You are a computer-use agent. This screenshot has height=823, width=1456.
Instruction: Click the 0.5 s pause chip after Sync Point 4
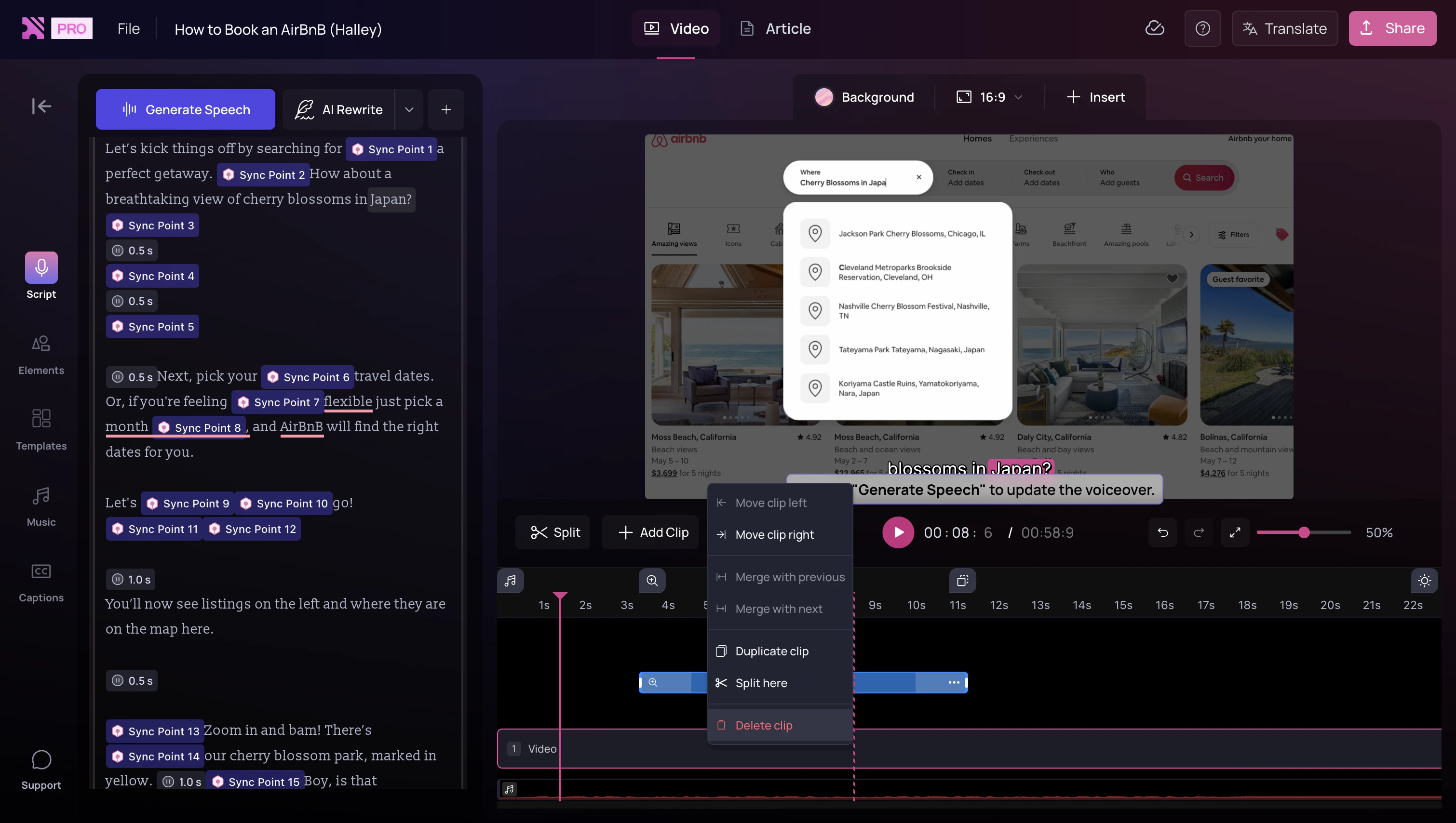[x=132, y=301]
